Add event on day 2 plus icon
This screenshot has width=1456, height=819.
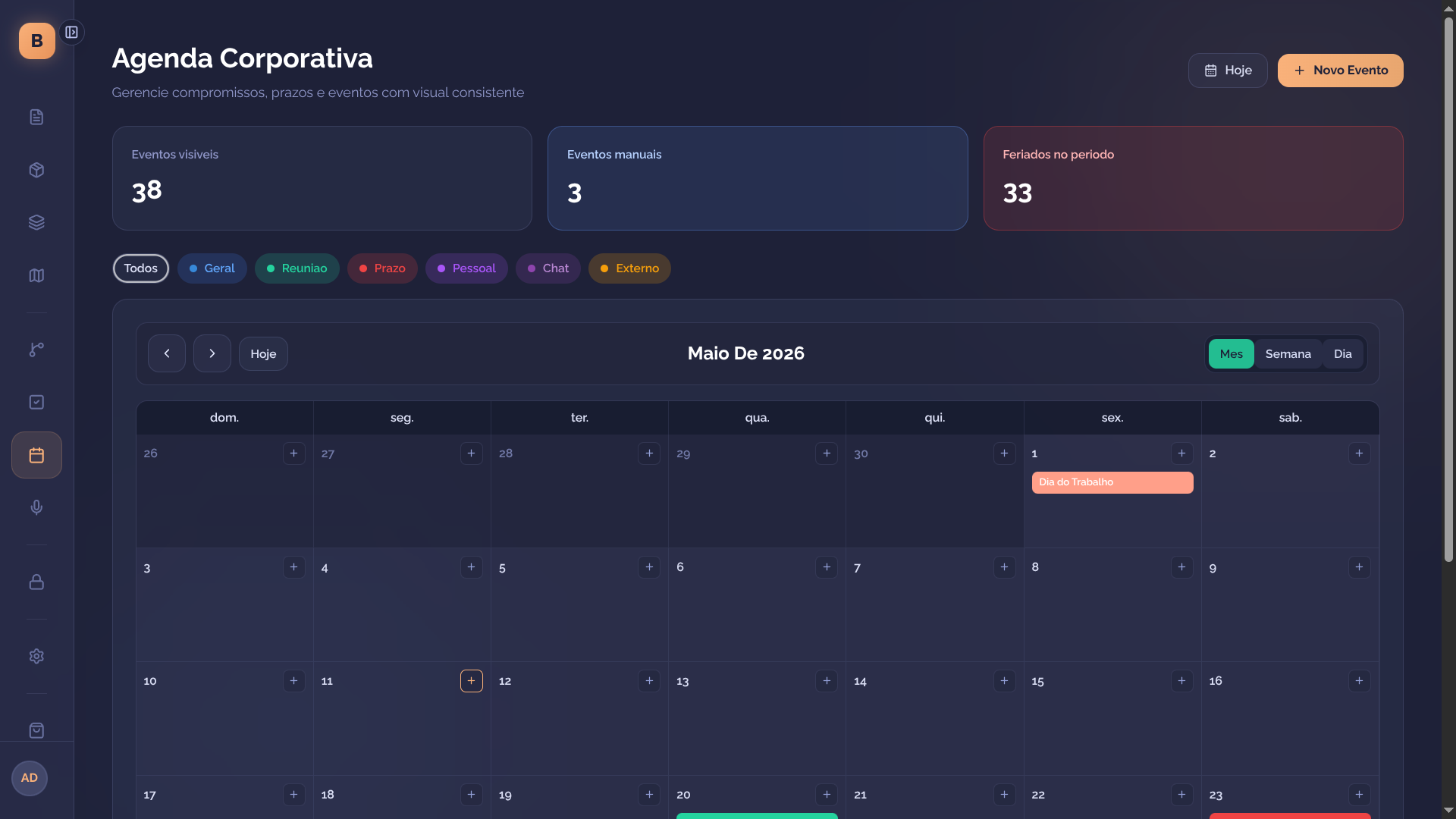pos(1359,453)
